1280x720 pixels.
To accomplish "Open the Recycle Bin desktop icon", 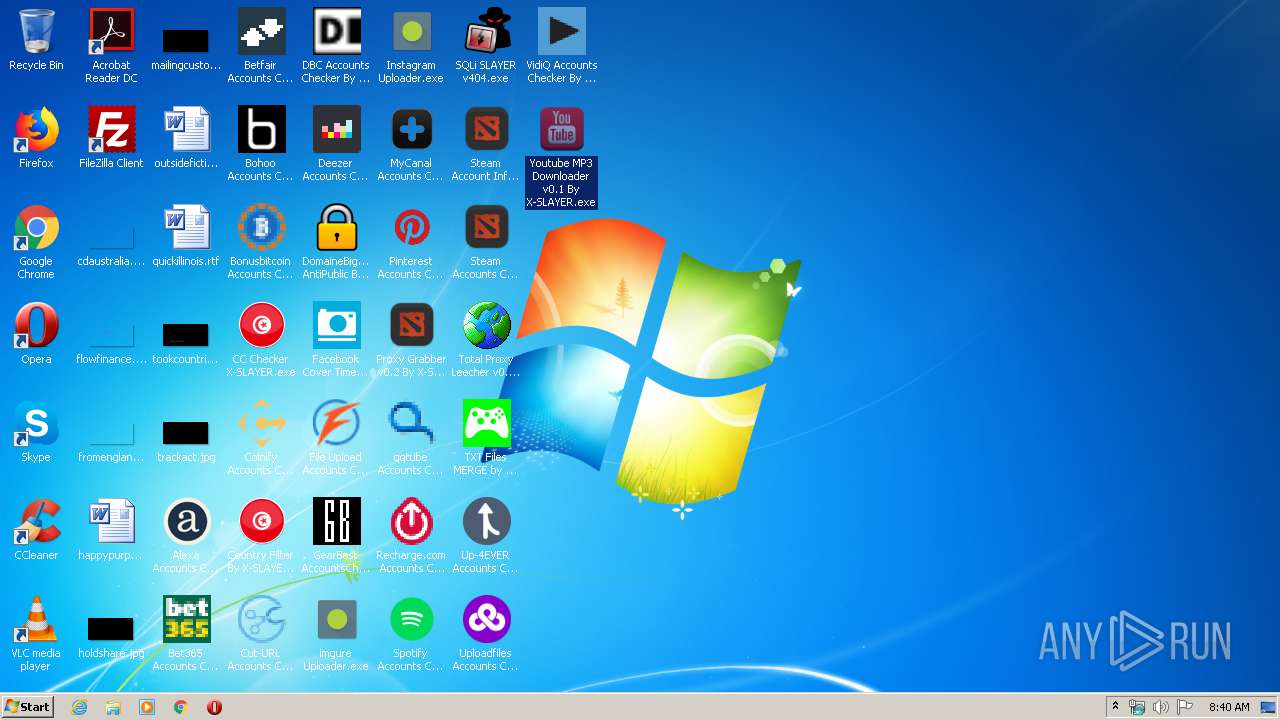I will [36, 40].
